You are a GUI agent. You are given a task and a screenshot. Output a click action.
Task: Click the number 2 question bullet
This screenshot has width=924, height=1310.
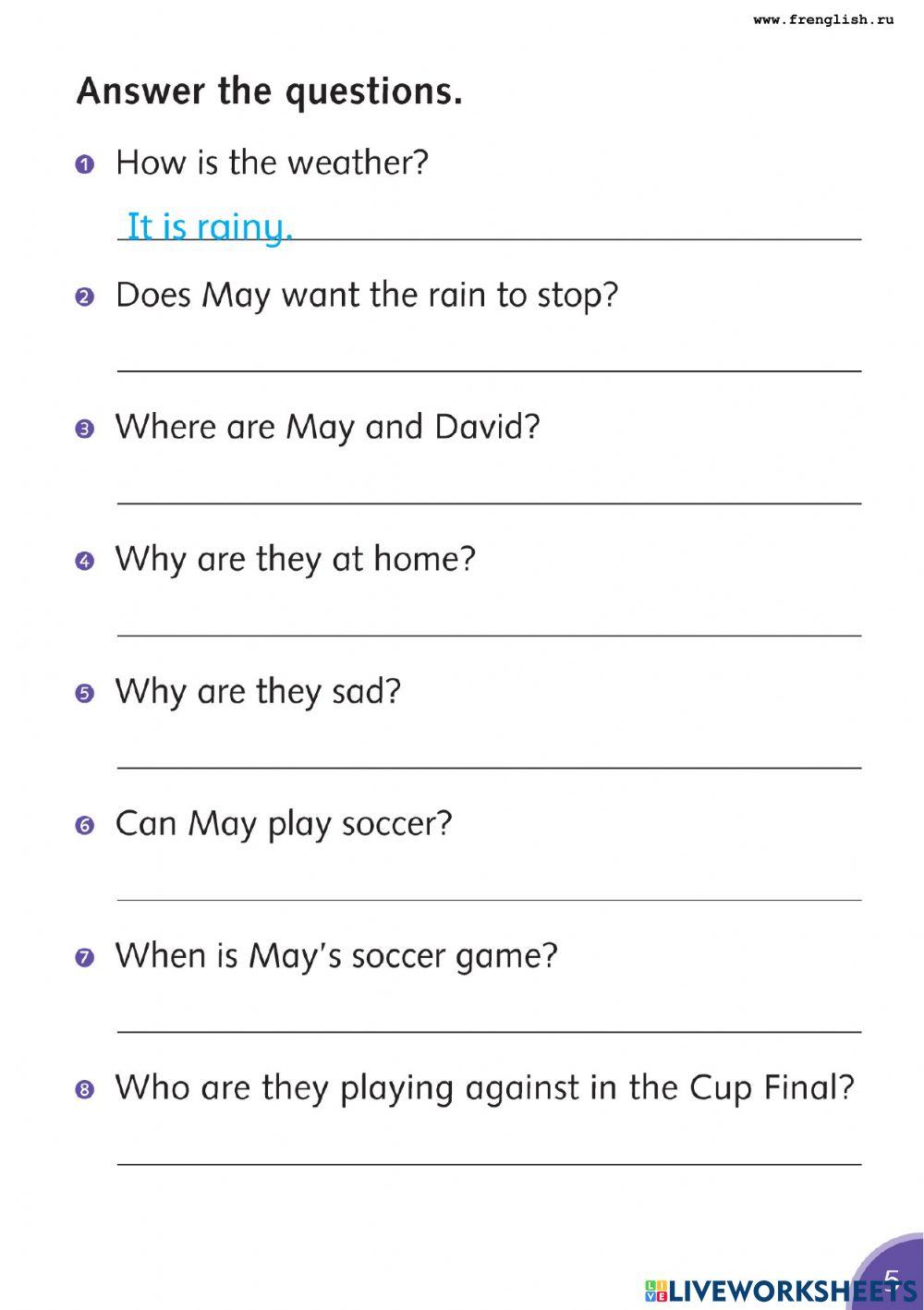[85, 297]
